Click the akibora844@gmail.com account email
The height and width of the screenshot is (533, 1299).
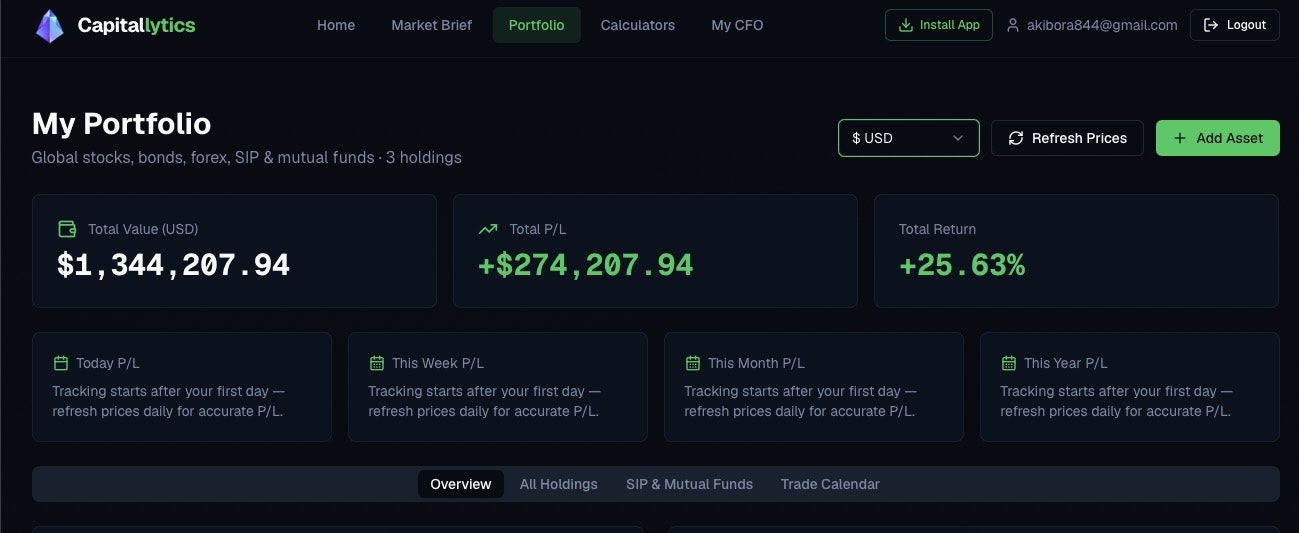[1102, 25]
